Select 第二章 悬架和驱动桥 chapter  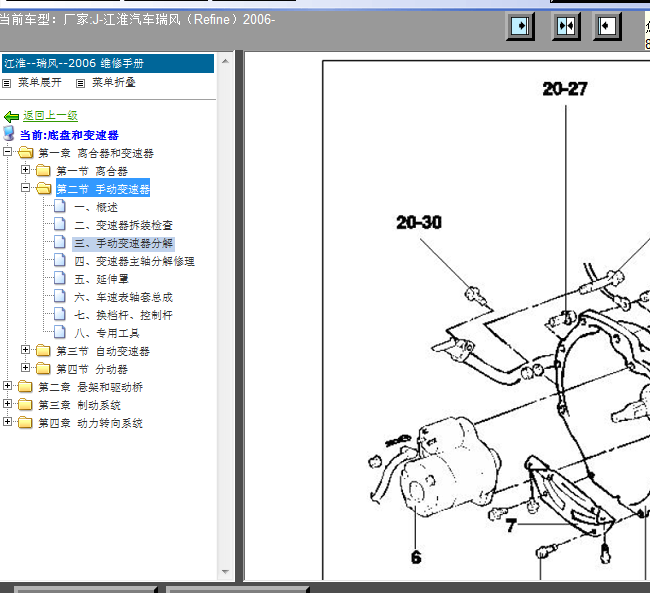tap(90, 387)
